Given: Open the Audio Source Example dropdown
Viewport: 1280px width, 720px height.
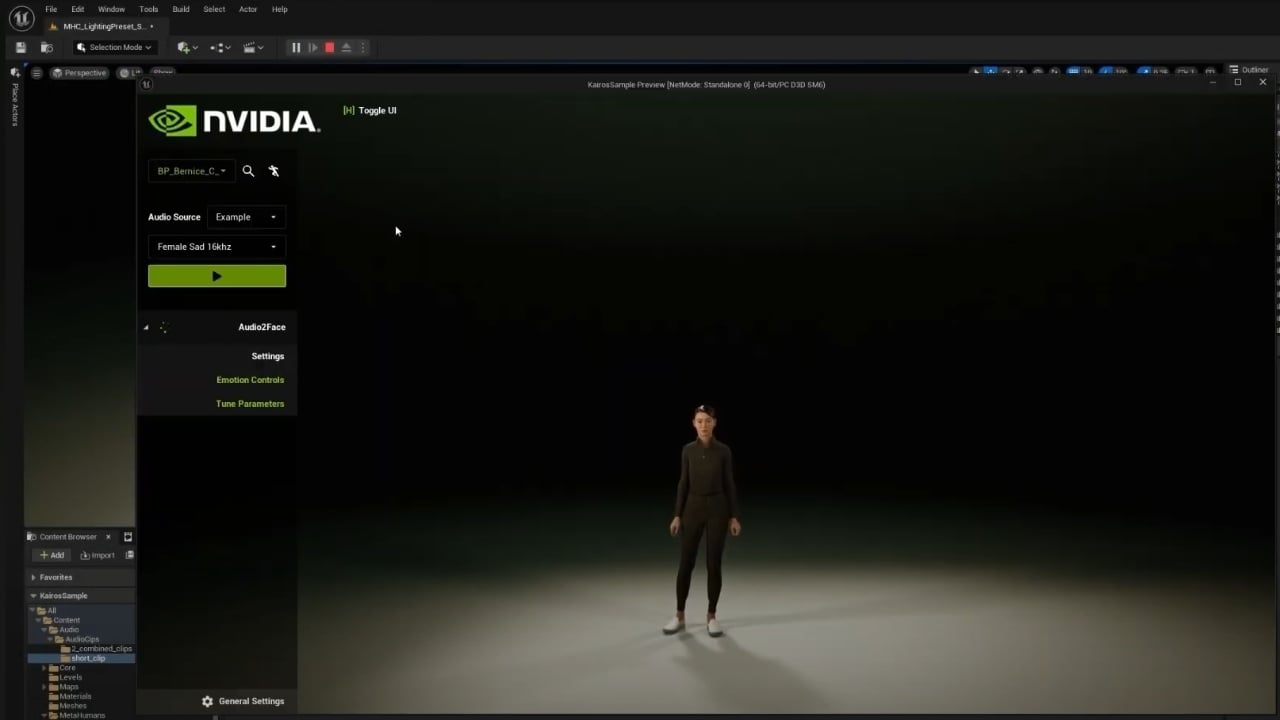Looking at the screenshot, I should tap(246, 217).
